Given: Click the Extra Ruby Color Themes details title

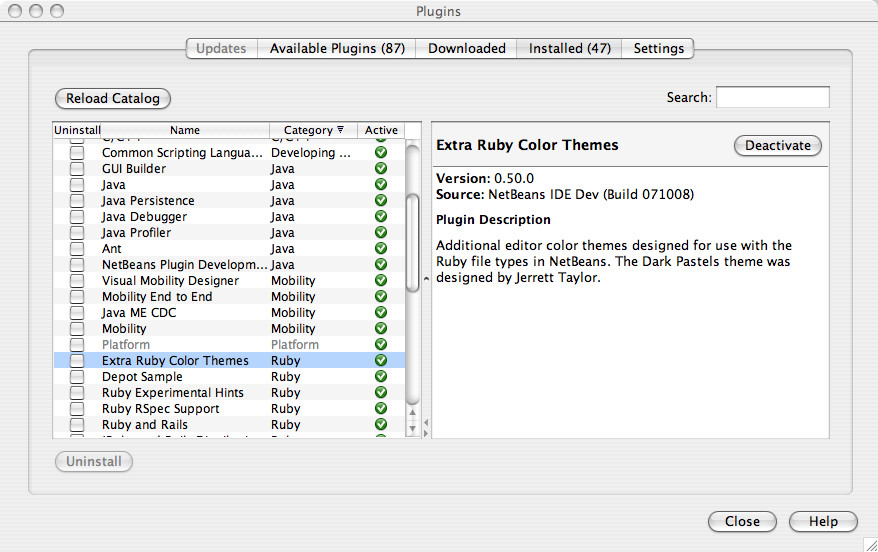Looking at the screenshot, I should [527, 145].
